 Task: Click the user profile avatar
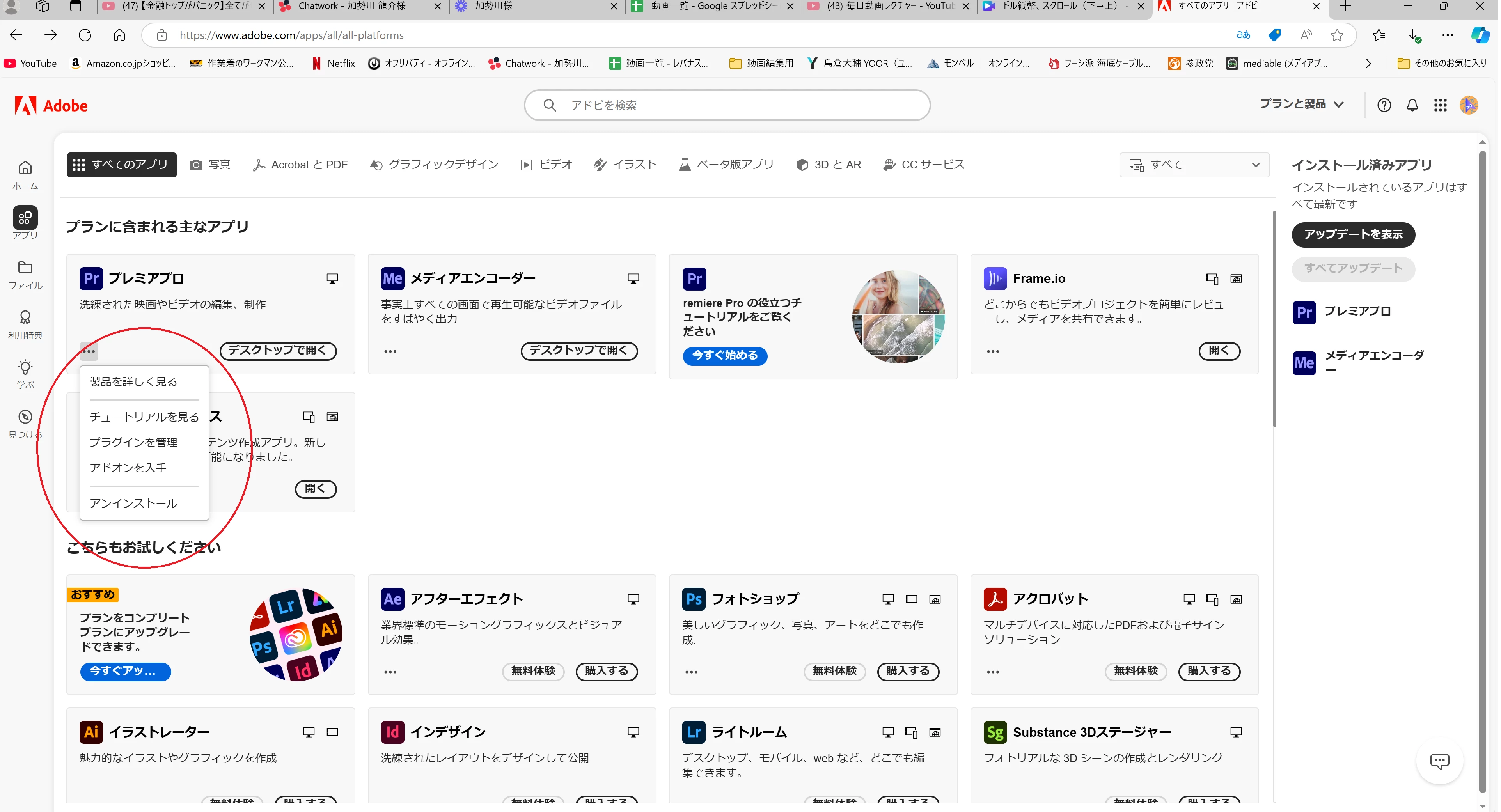(x=1469, y=105)
